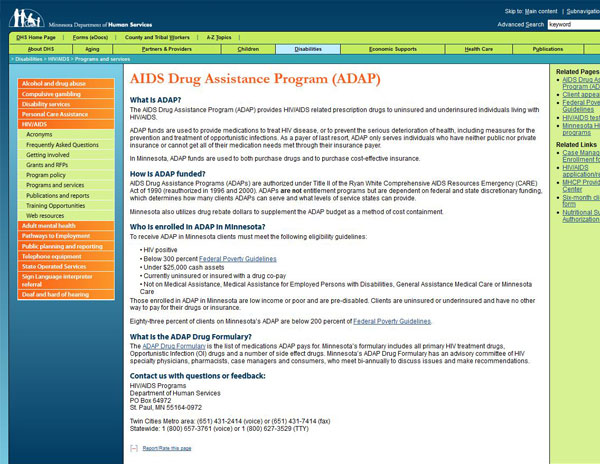This screenshot has height=464, width=600.
Task: Open Deaf and hard of hearing section
Action: click(66, 295)
